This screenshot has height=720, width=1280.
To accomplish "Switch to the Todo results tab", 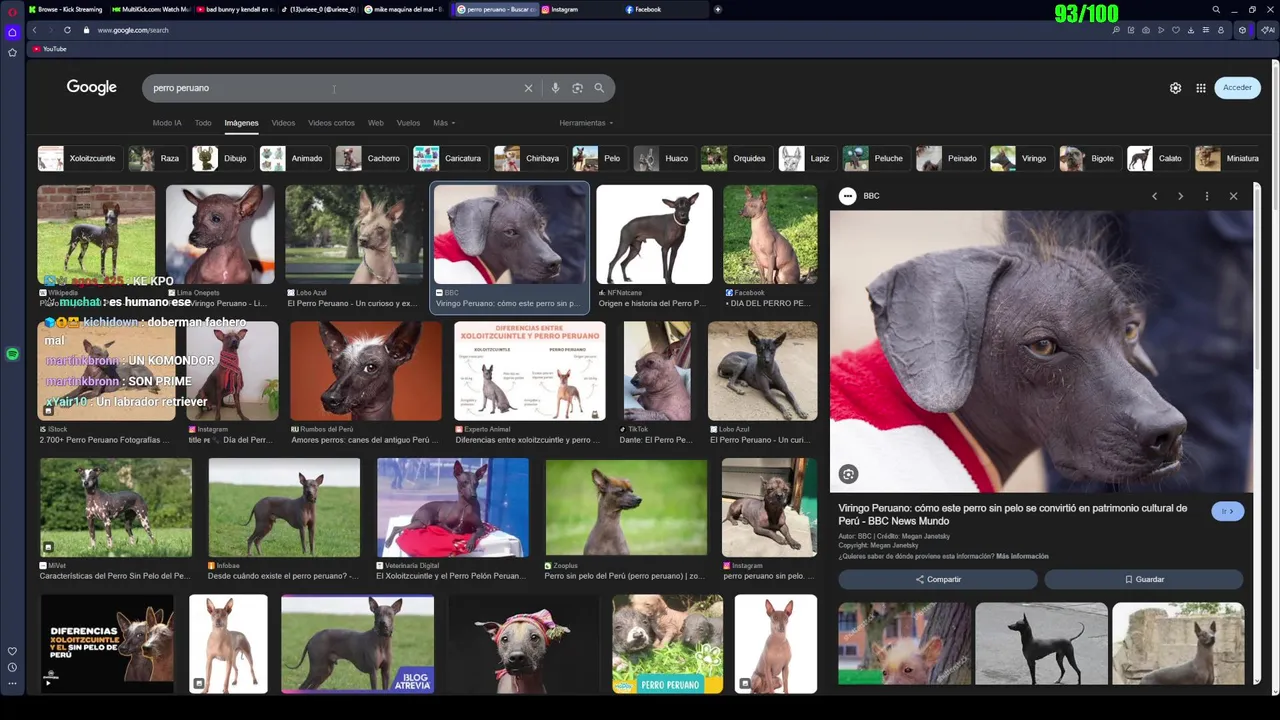I will coord(203,123).
